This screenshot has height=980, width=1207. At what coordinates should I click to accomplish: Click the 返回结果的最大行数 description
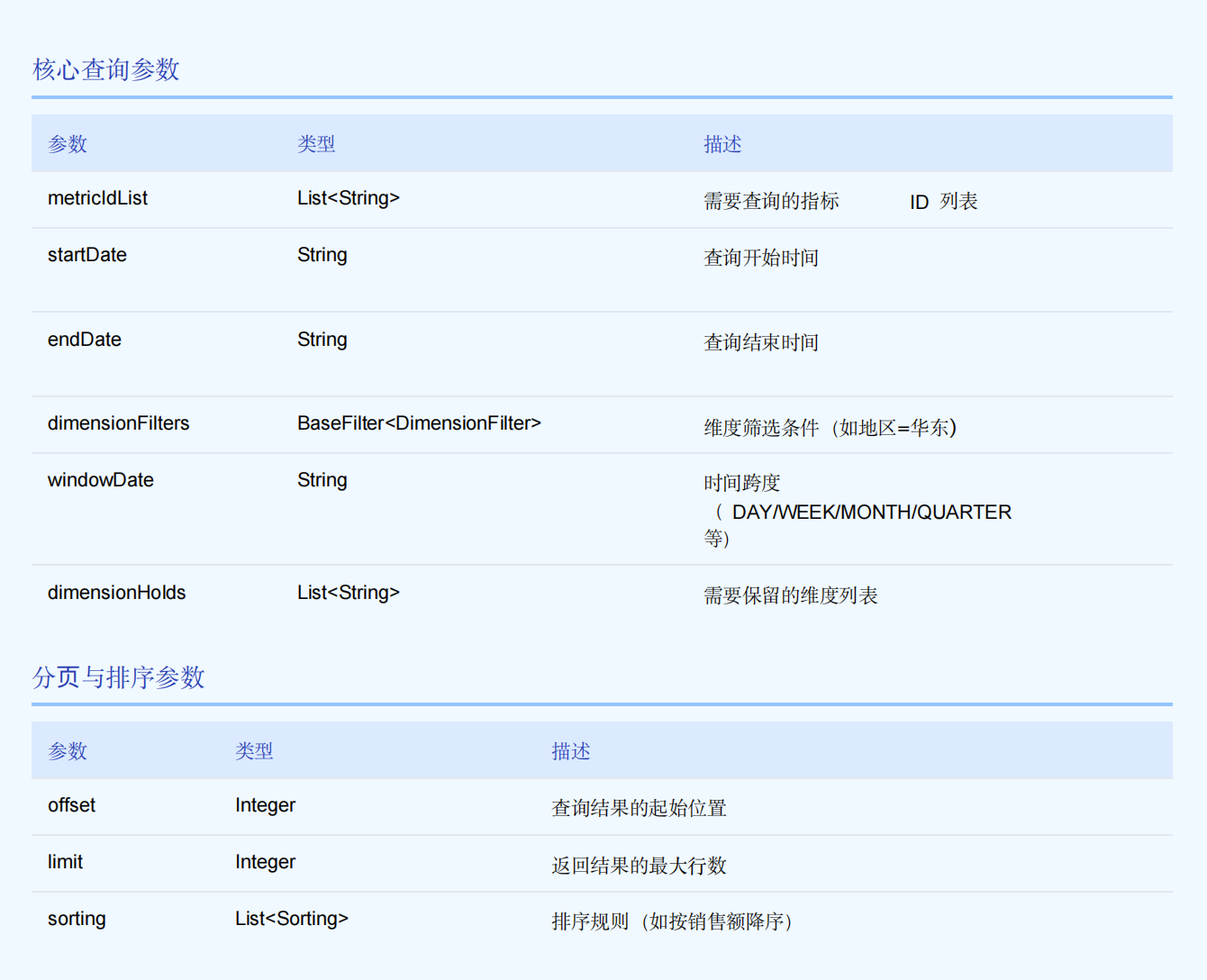(x=639, y=866)
